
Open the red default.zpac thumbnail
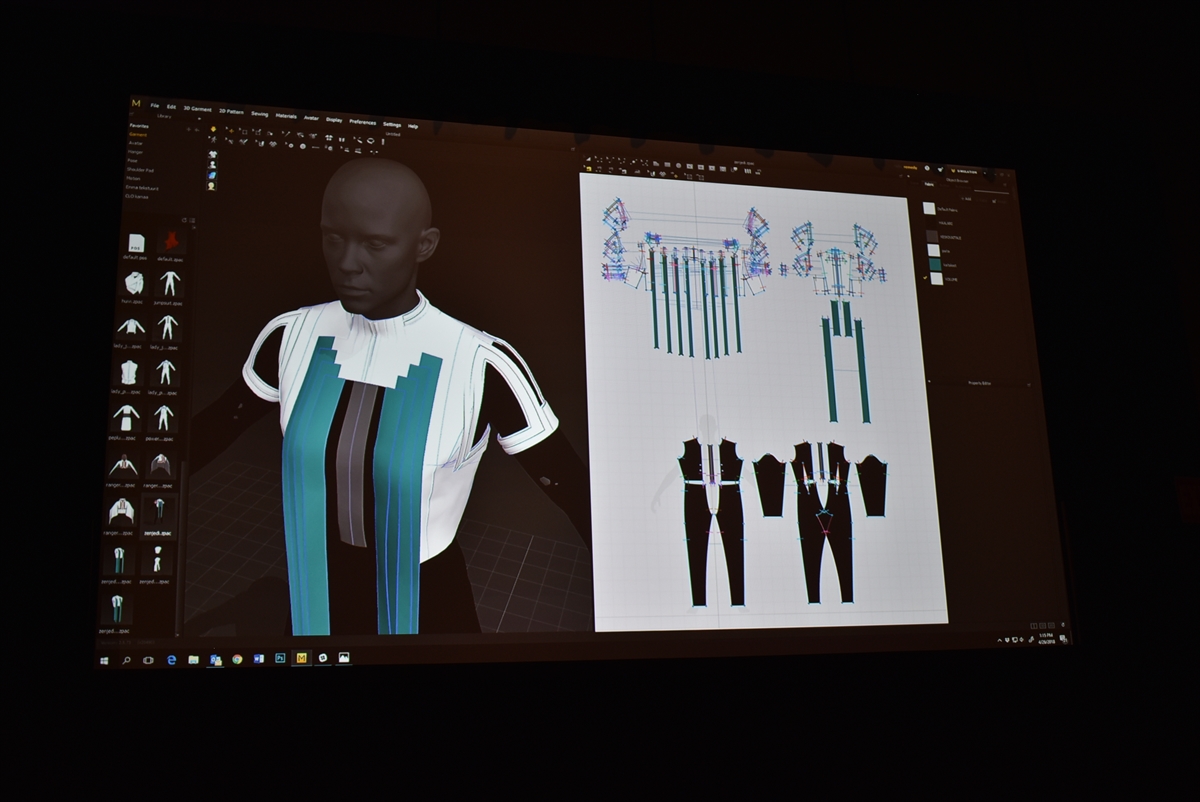point(171,241)
